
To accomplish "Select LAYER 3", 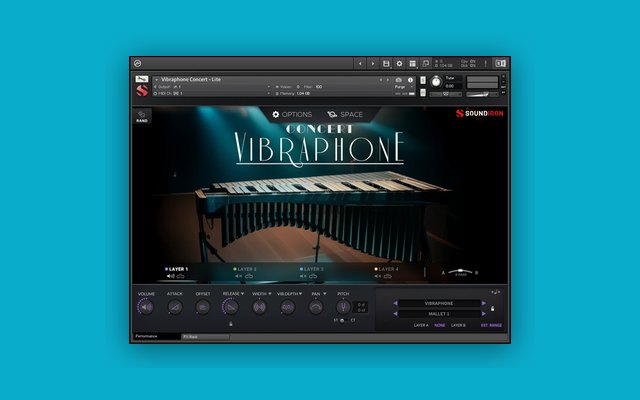I will [x=312, y=269].
